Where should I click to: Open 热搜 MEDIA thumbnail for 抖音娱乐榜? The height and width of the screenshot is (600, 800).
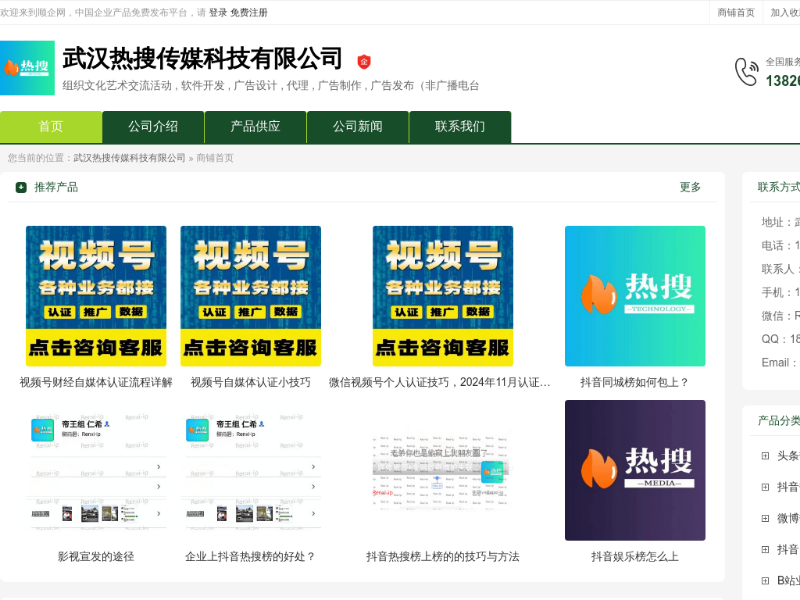click(x=635, y=470)
